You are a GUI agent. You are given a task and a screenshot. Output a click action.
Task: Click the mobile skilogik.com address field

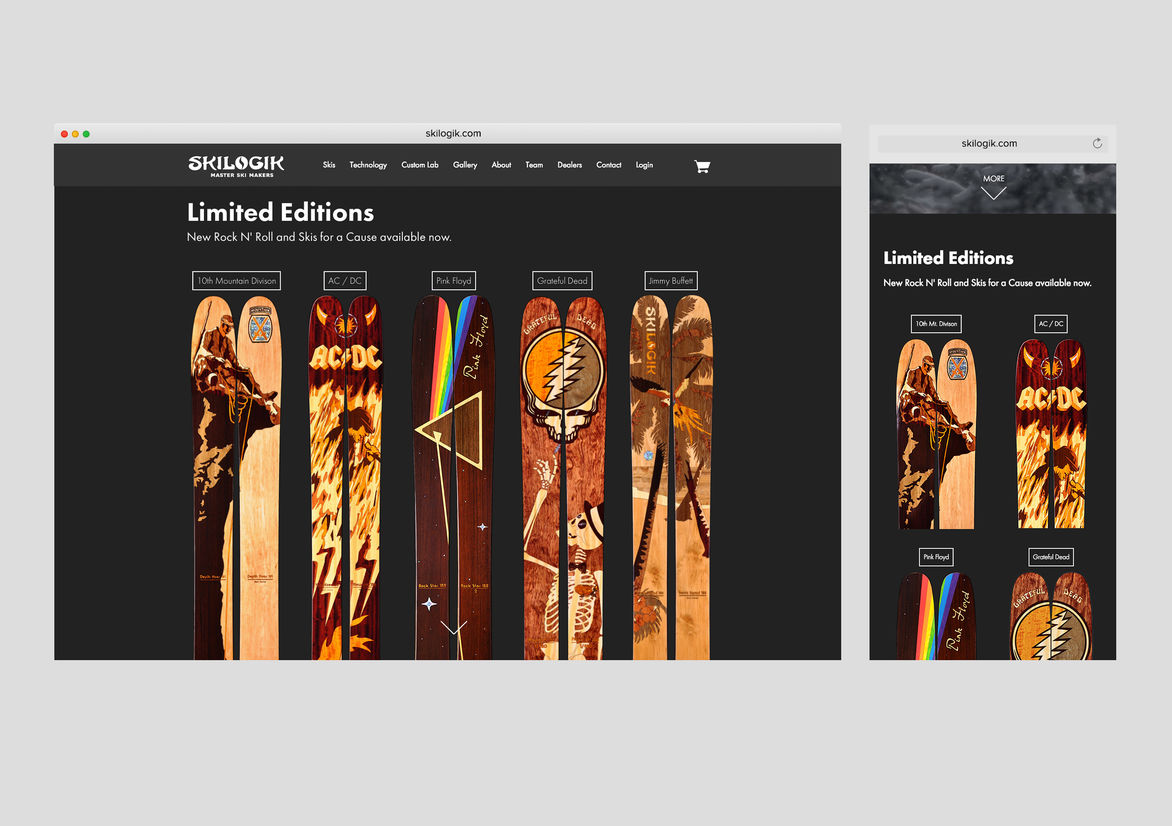coord(988,143)
